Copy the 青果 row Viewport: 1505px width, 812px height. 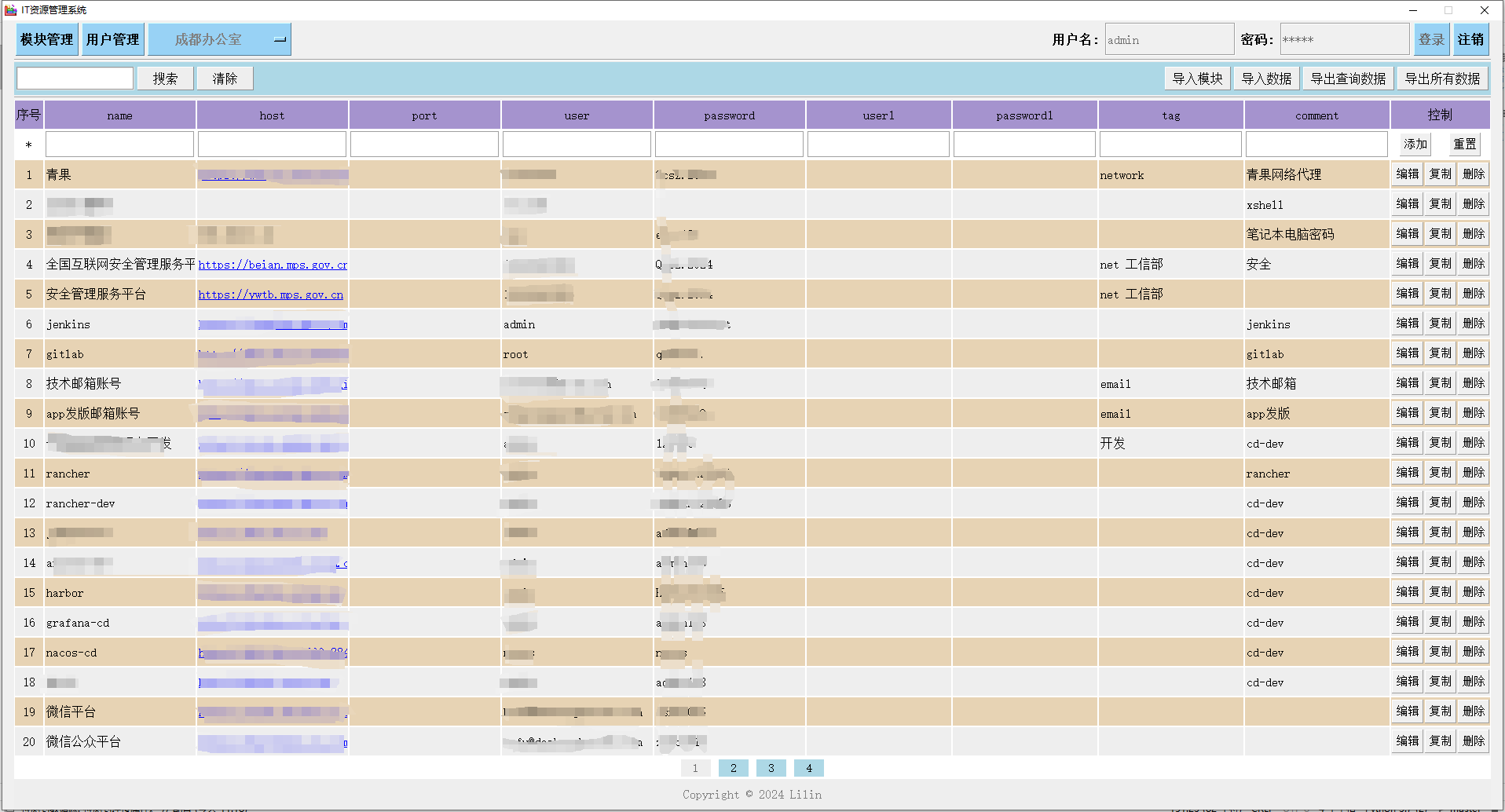[1441, 174]
